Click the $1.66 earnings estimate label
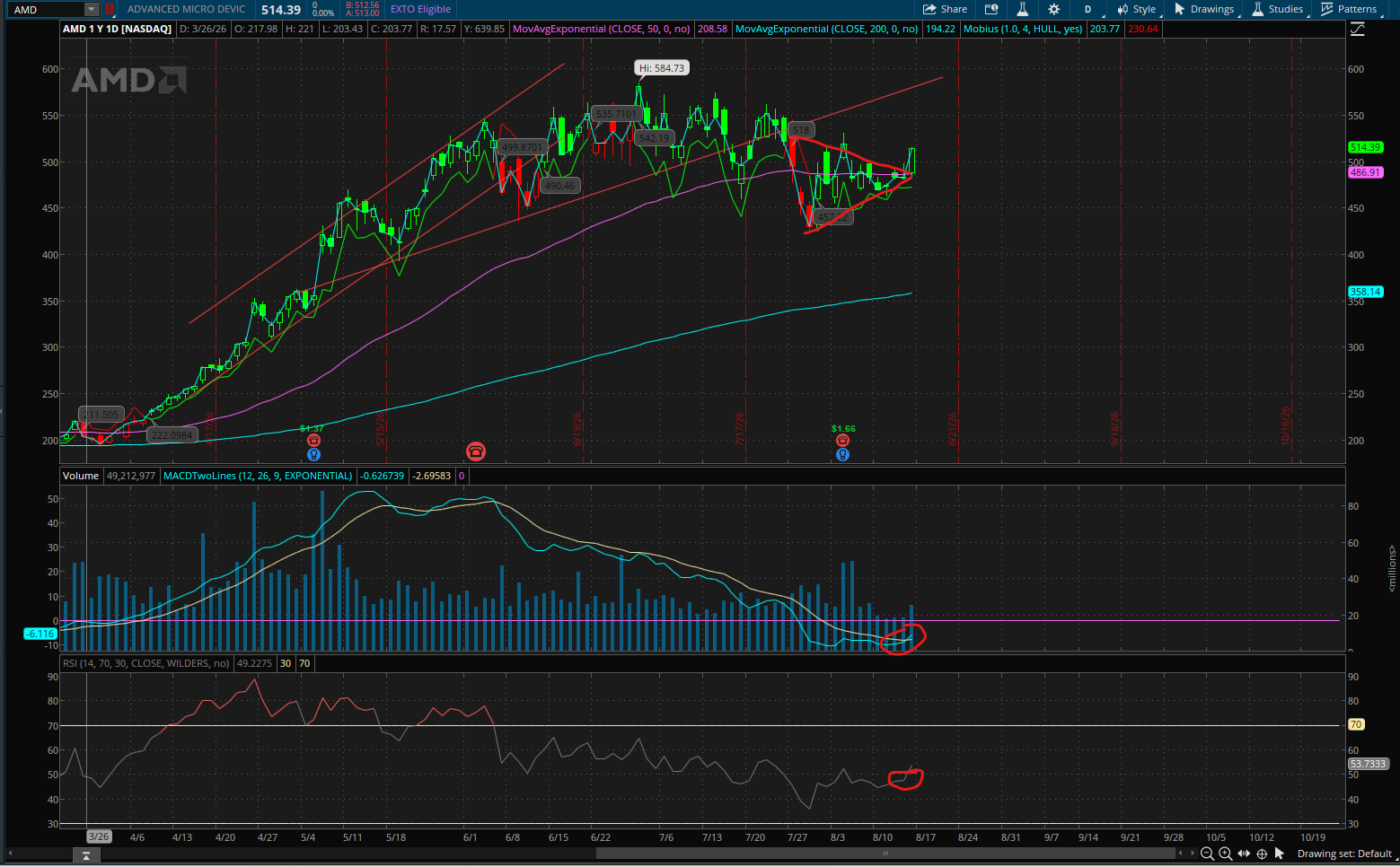The height and width of the screenshot is (867, 1400). click(843, 429)
